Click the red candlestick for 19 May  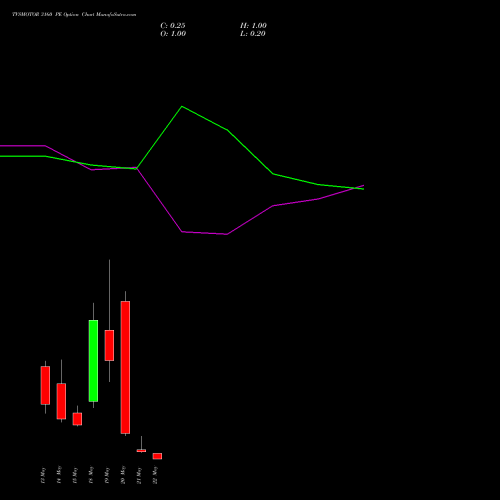pos(109,345)
